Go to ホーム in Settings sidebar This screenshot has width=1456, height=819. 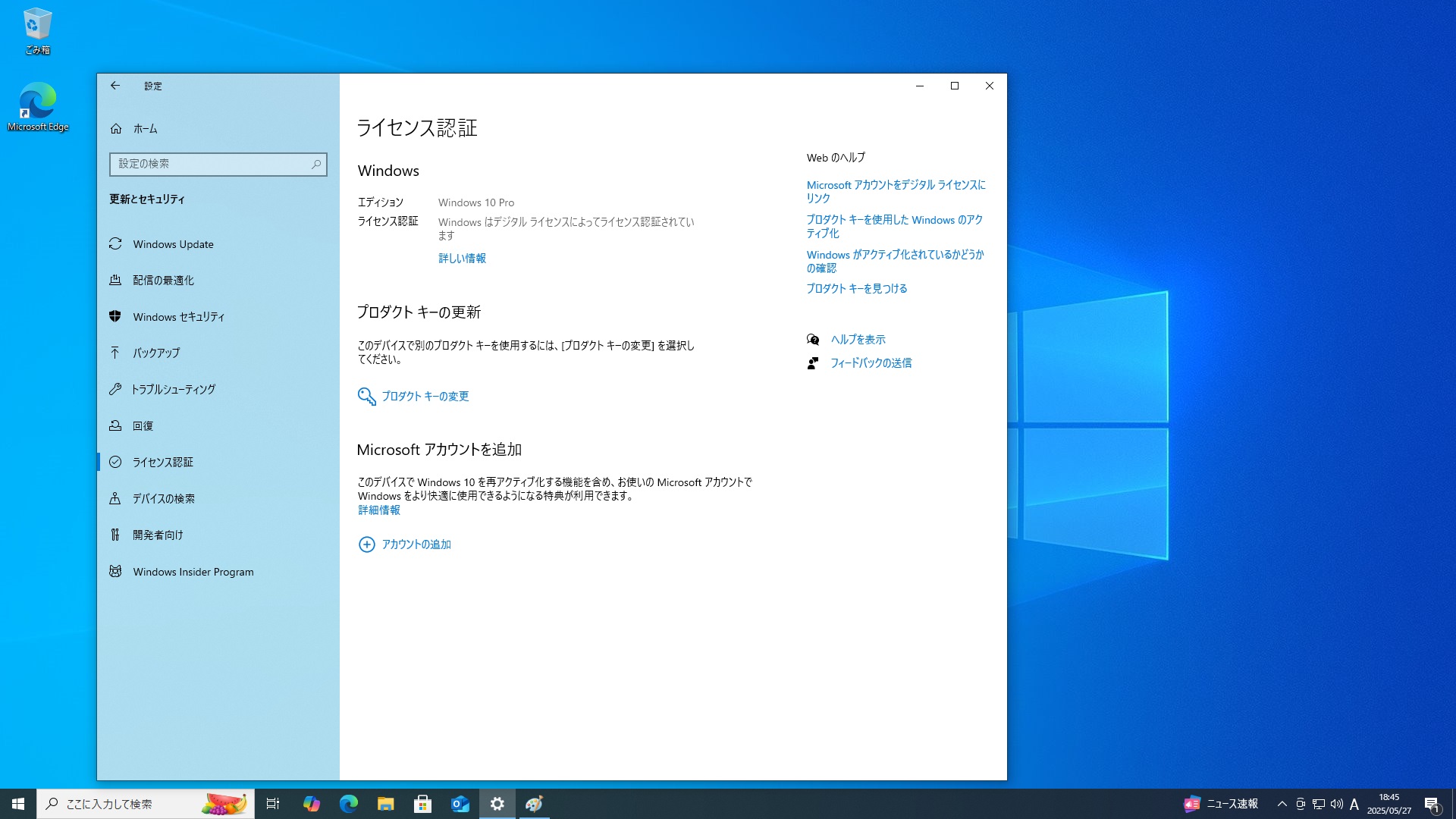(218, 129)
